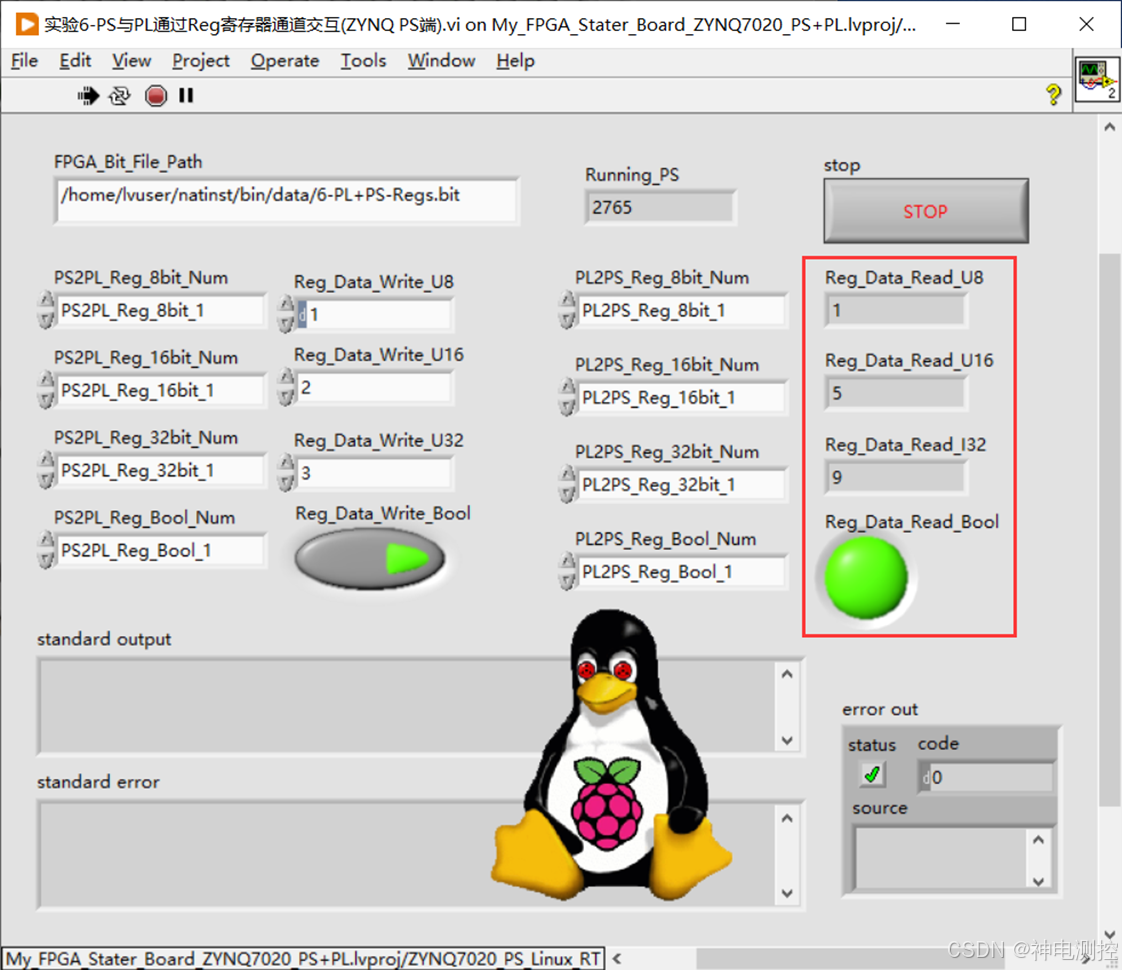1122x970 pixels.
Task: Click the front panel vertical scrollbar up arrow
Action: pos(1110,127)
